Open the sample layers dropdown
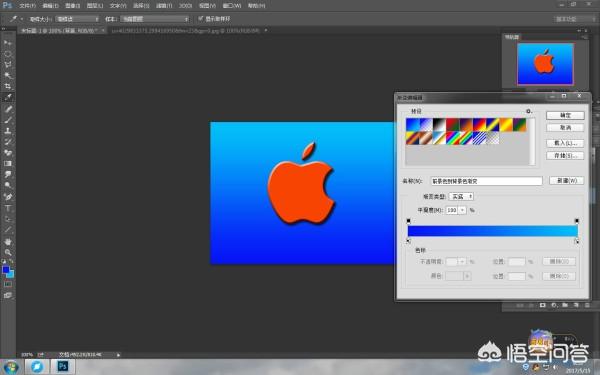 [x=155, y=19]
